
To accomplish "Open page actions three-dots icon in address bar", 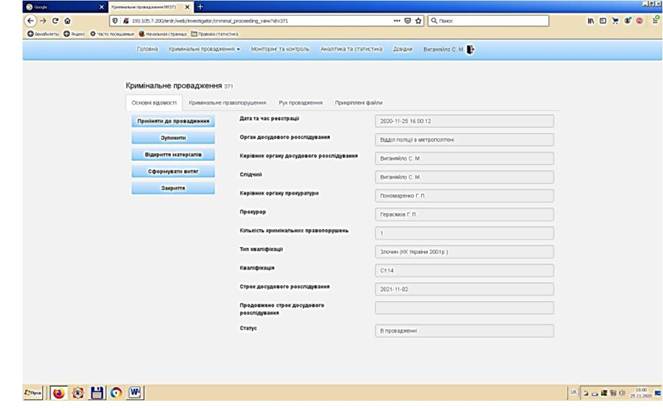I will [x=397, y=21].
